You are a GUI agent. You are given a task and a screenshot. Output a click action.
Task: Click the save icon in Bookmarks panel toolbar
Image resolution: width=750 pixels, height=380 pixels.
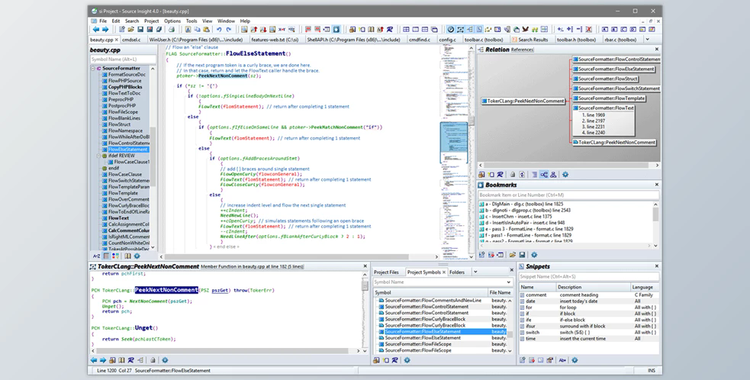coord(522,255)
